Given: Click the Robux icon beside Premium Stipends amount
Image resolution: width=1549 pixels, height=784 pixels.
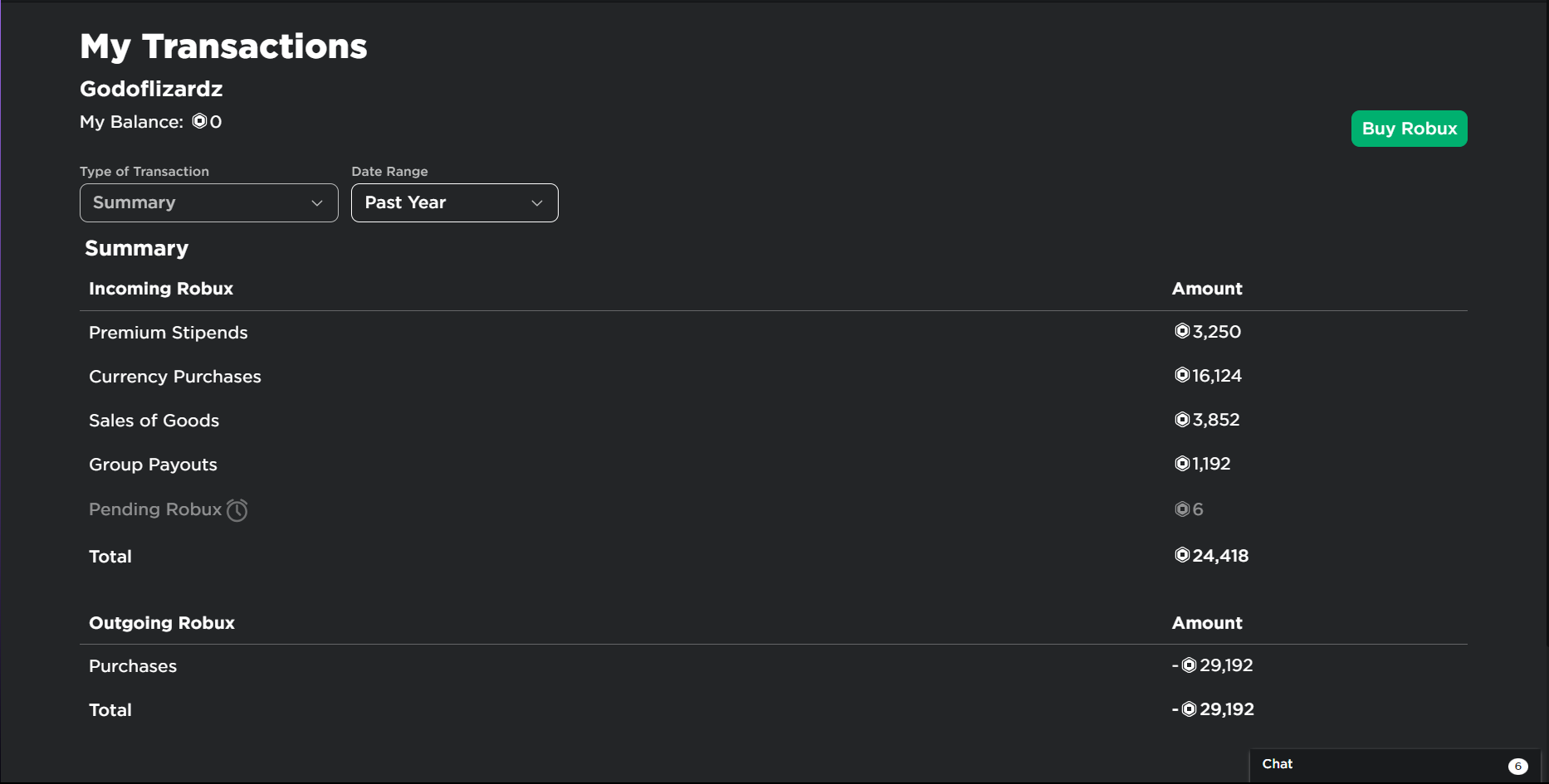Looking at the screenshot, I should (1182, 331).
